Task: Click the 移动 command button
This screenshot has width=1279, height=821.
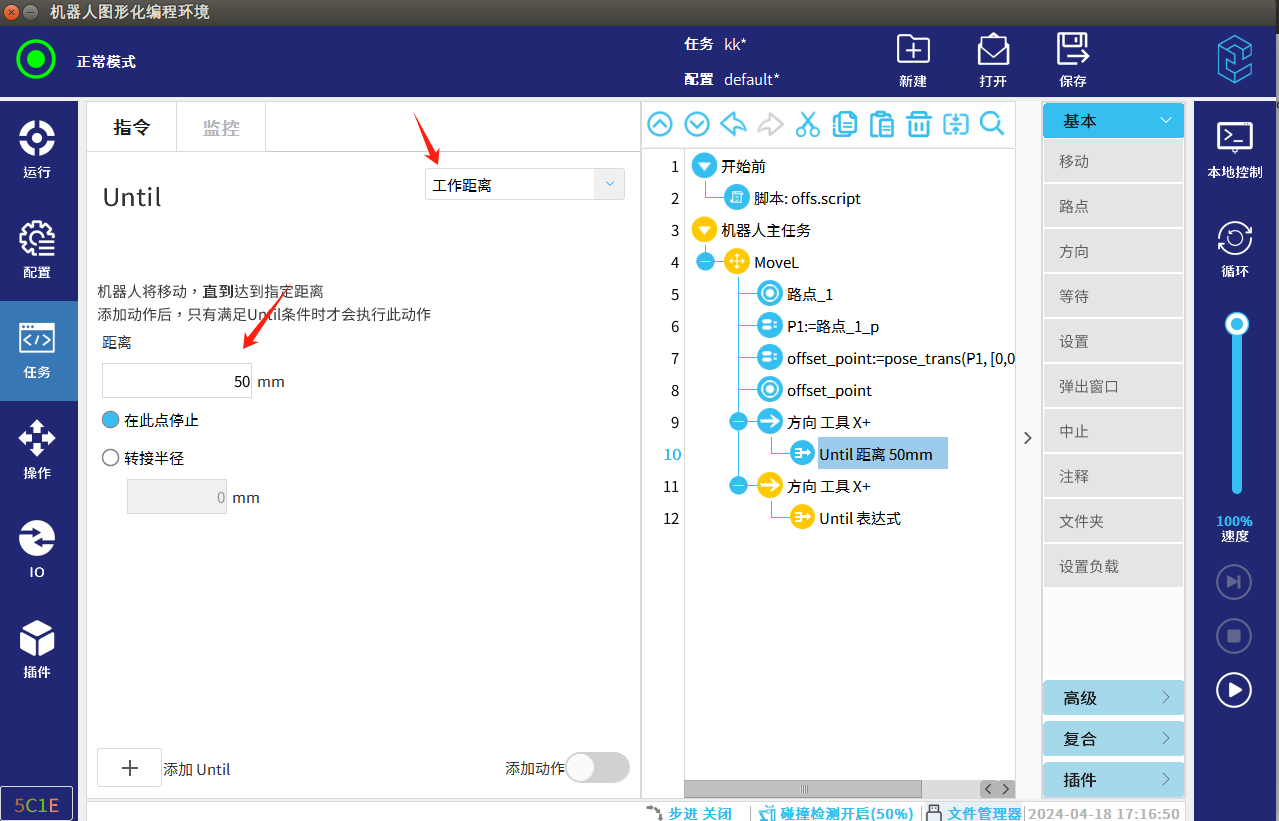Action: [x=1112, y=161]
